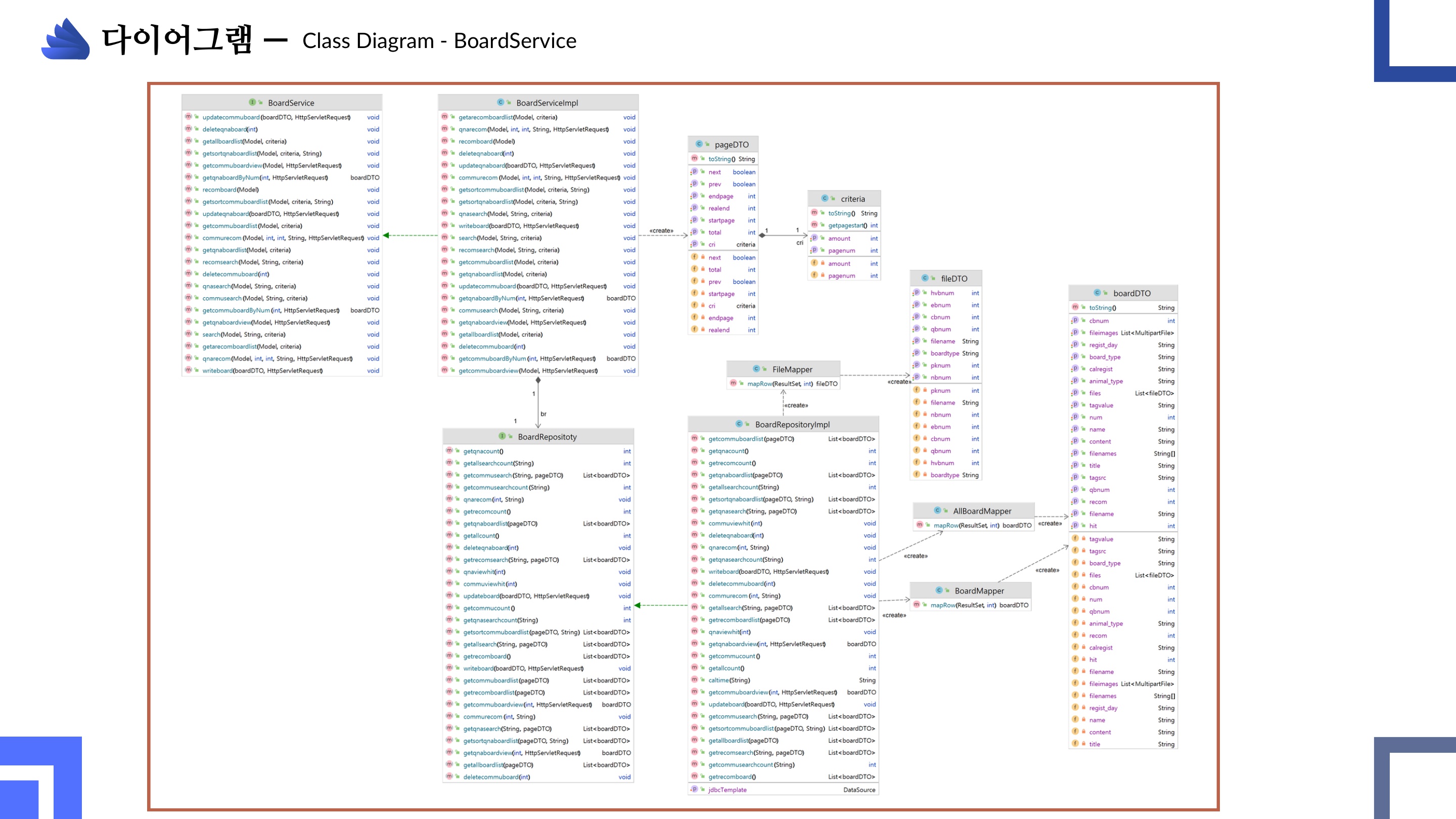Select the BoardRepositoryImpl class header

pyautogui.click(x=791, y=425)
